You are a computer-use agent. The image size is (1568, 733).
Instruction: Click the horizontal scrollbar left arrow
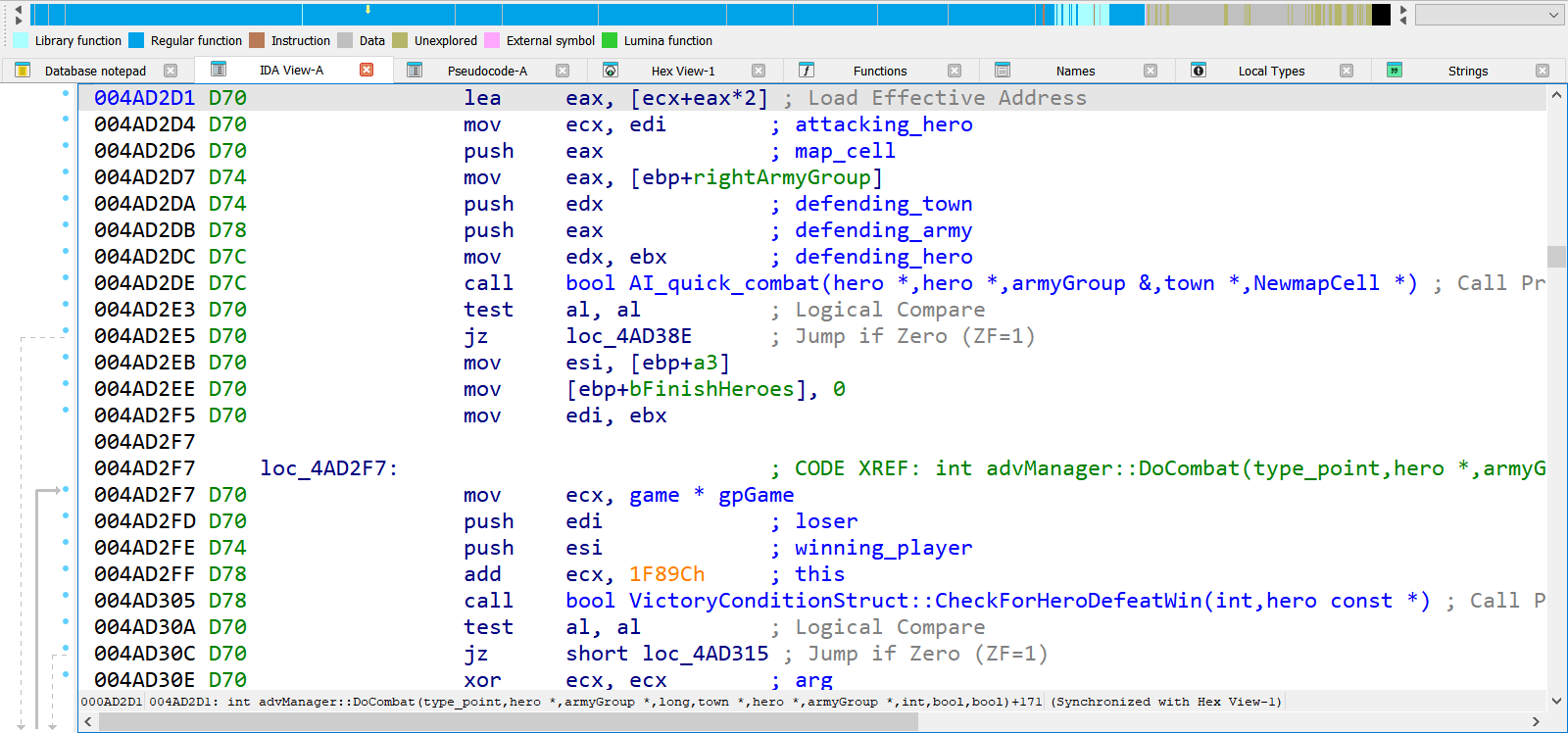click(x=88, y=722)
